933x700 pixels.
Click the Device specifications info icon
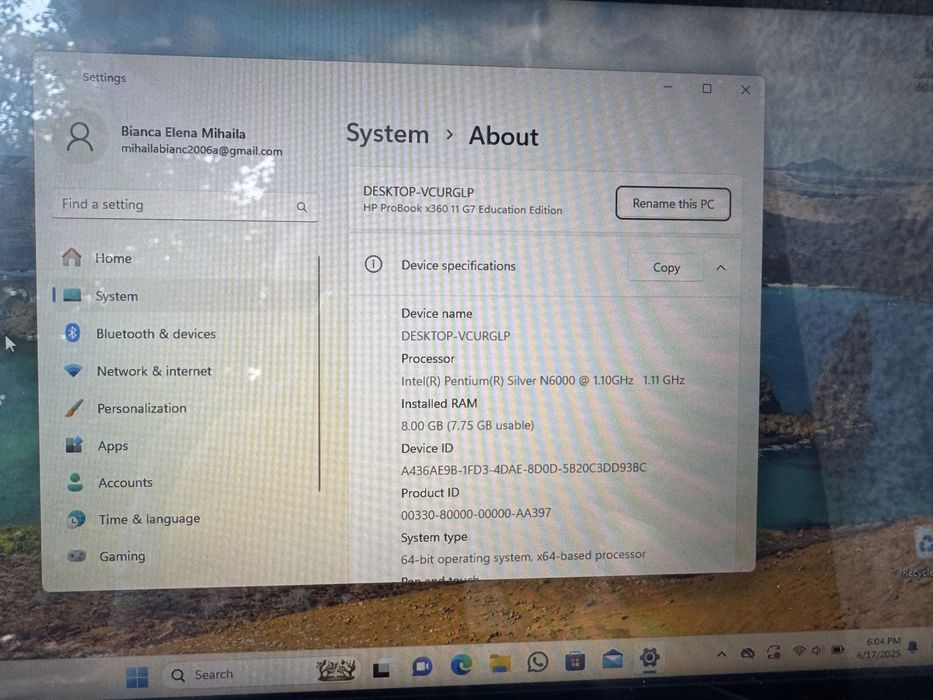pyautogui.click(x=373, y=264)
